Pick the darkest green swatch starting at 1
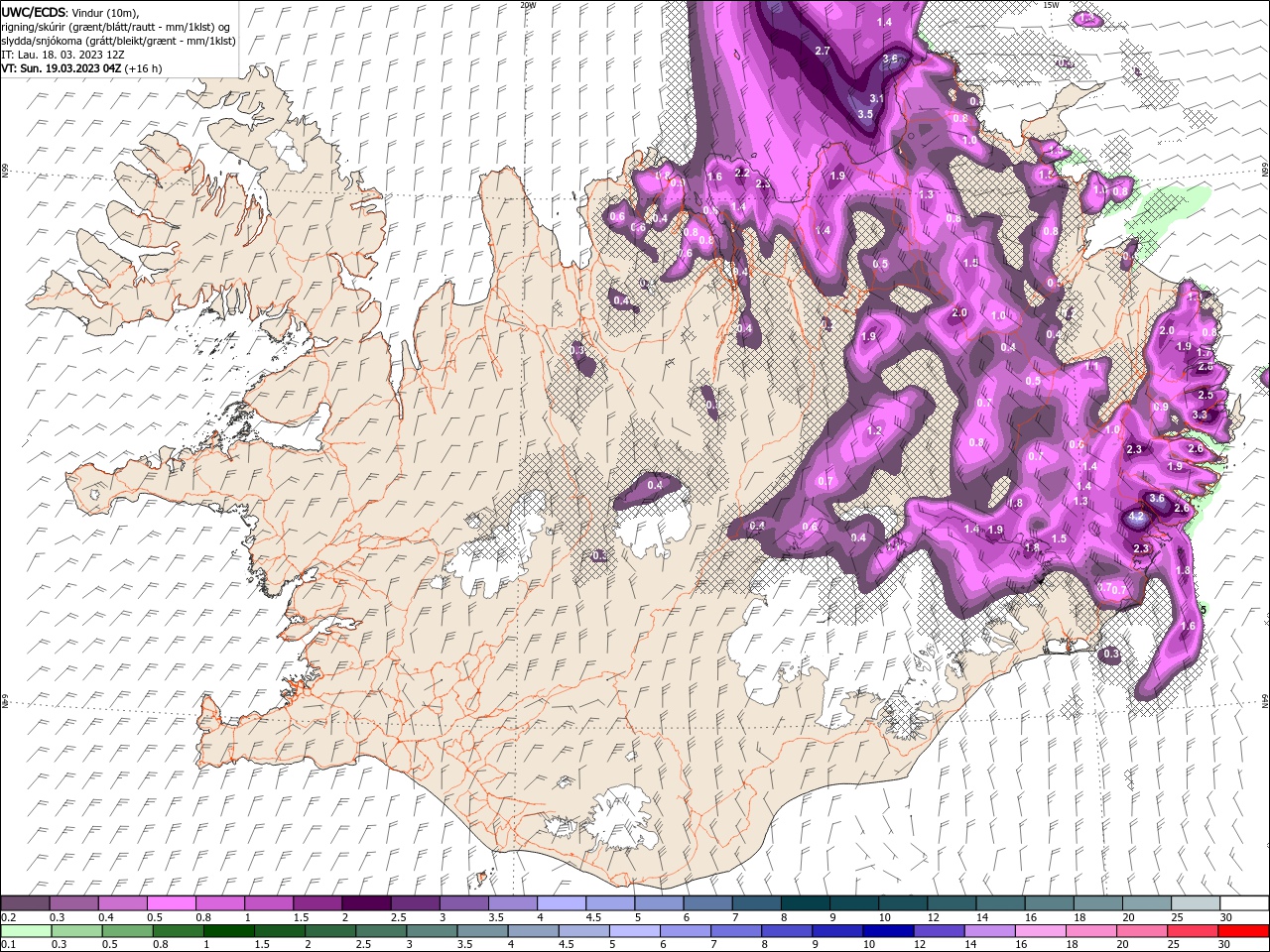The height and width of the screenshot is (952, 1270). click(231, 931)
